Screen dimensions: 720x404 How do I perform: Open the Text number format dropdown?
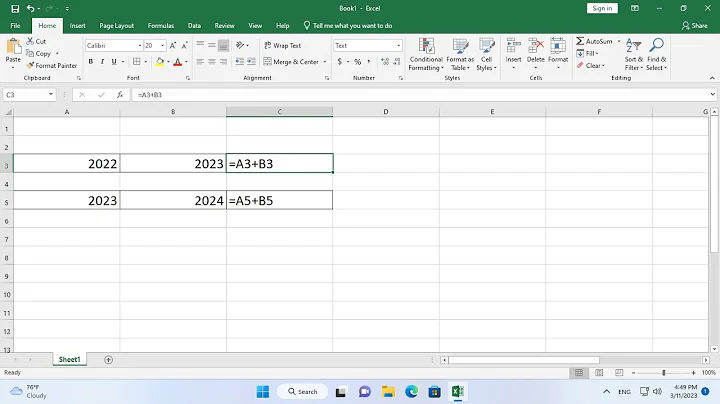coord(398,45)
